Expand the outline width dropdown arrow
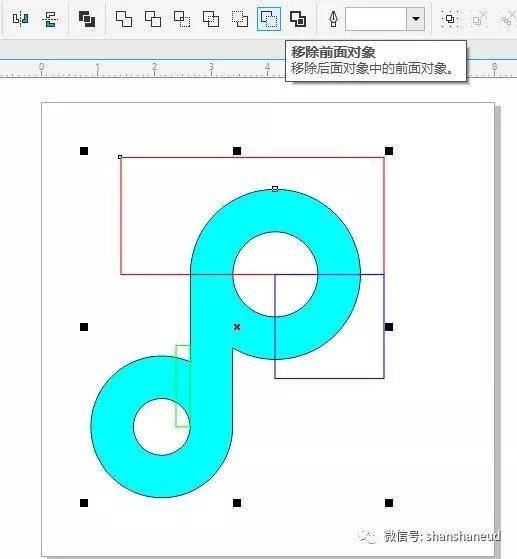Image resolution: width=517 pixels, height=559 pixels. [416, 19]
